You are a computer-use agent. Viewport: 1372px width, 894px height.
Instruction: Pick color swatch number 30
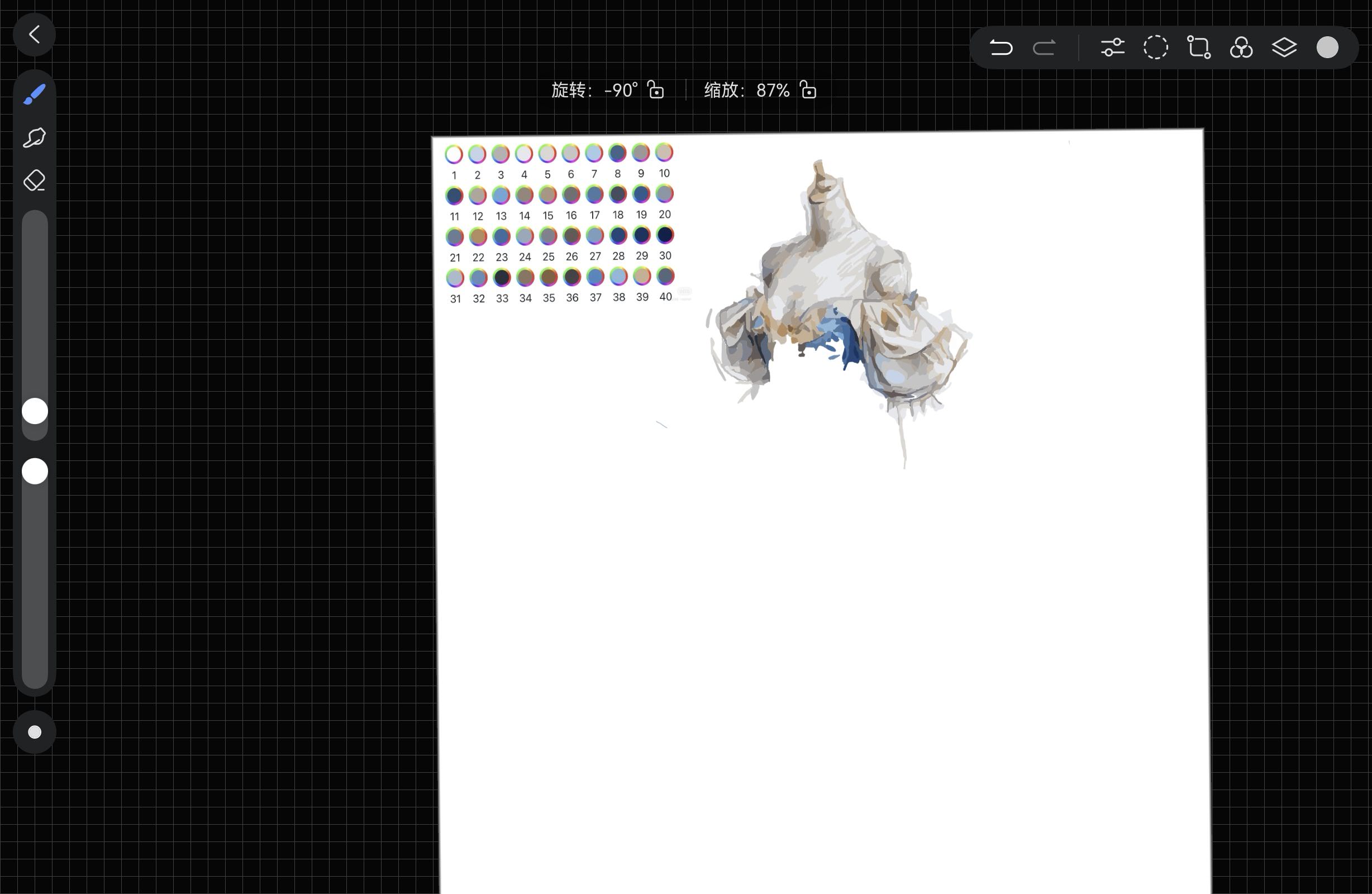click(x=665, y=235)
